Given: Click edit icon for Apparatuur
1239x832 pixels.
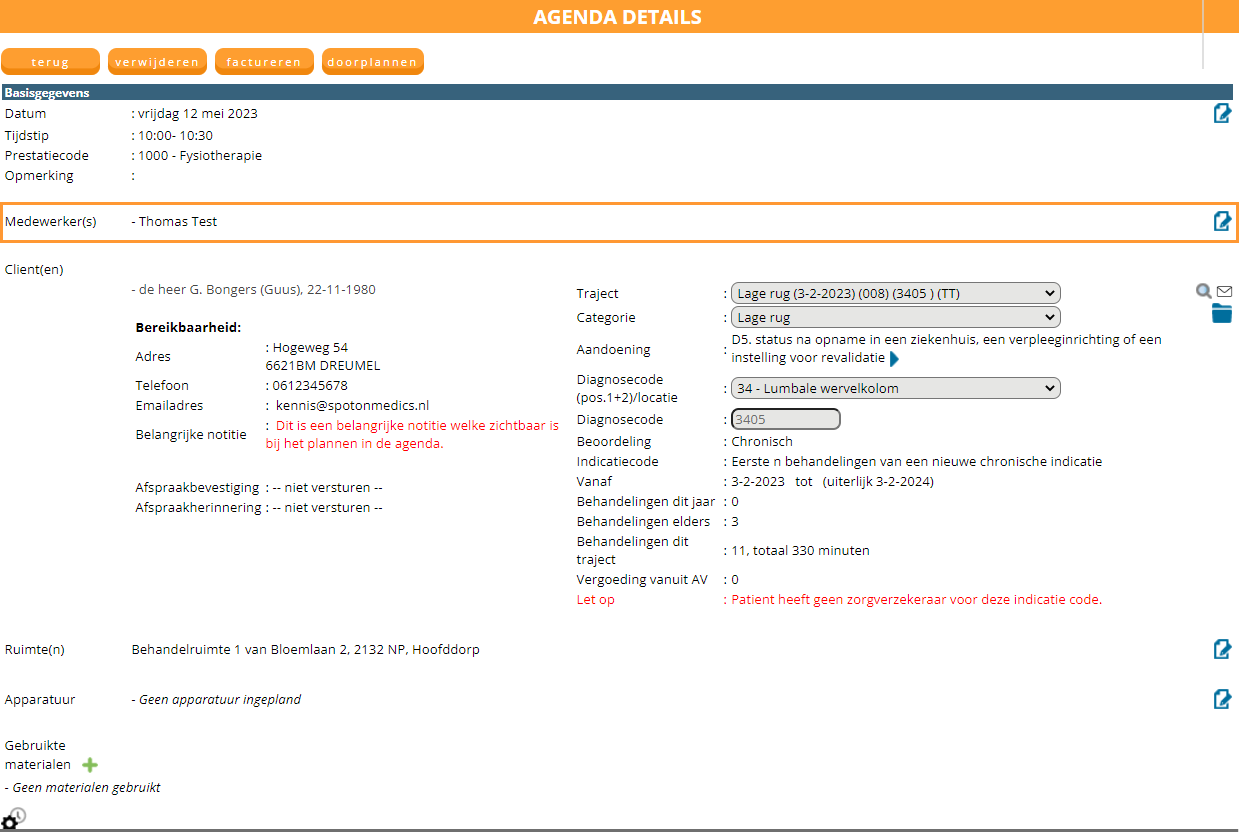Looking at the screenshot, I should click(1221, 699).
